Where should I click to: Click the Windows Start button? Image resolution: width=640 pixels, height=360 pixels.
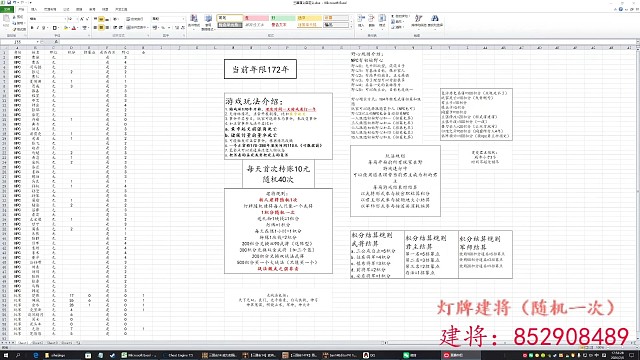click(6, 356)
